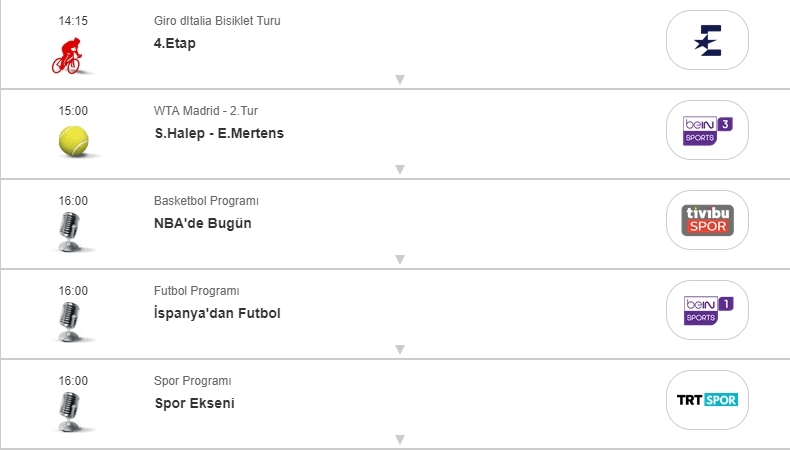Expand the İspanya'dan Futbol row arrow
This screenshot has width=790, height=450.
(399, 349)
